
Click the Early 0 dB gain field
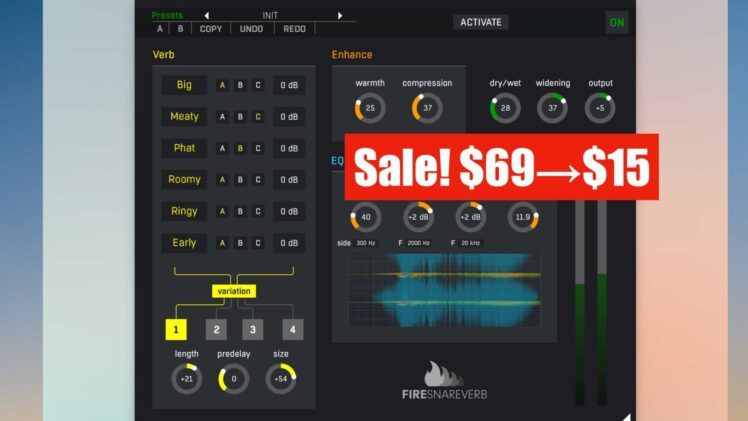coord(289,243)
